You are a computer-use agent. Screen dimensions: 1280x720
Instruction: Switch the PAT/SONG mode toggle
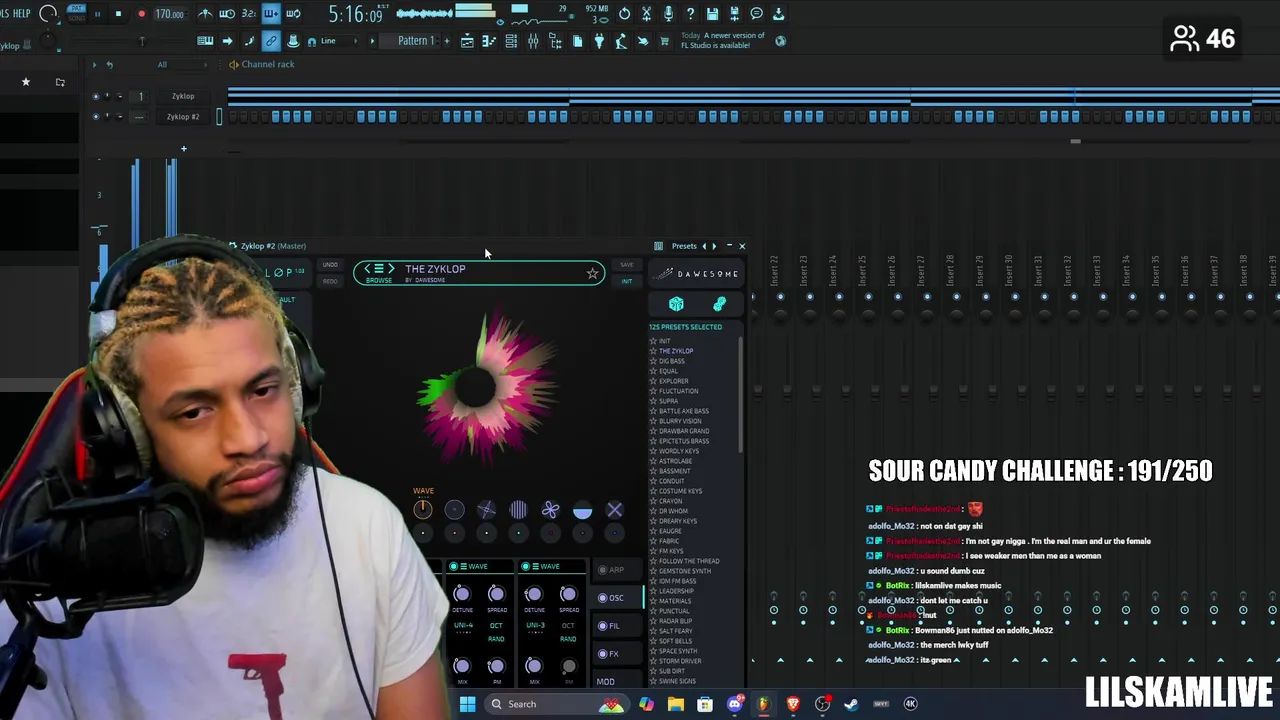(x=76, y=13)
